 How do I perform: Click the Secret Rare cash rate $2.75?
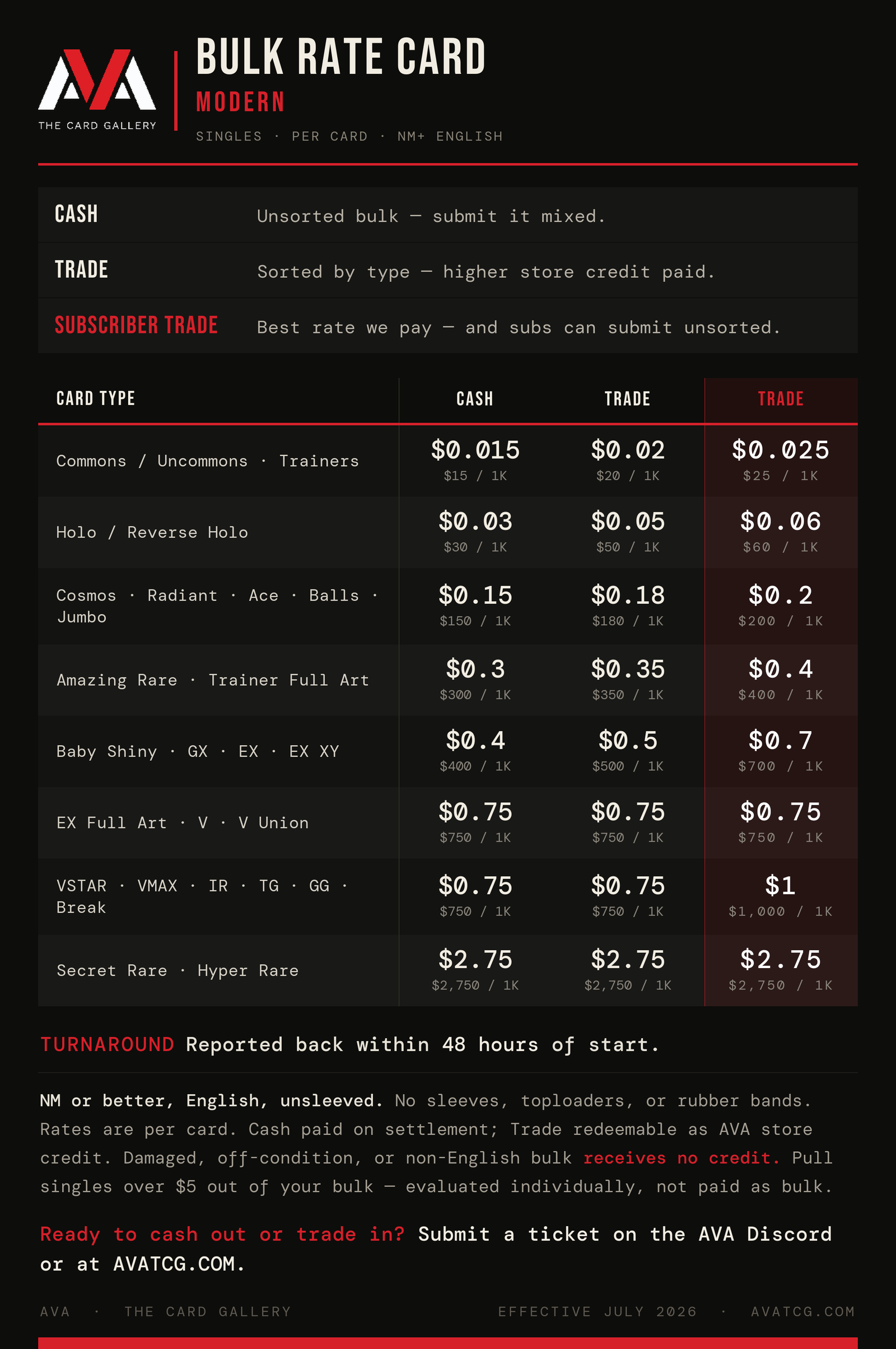(475, 959)
